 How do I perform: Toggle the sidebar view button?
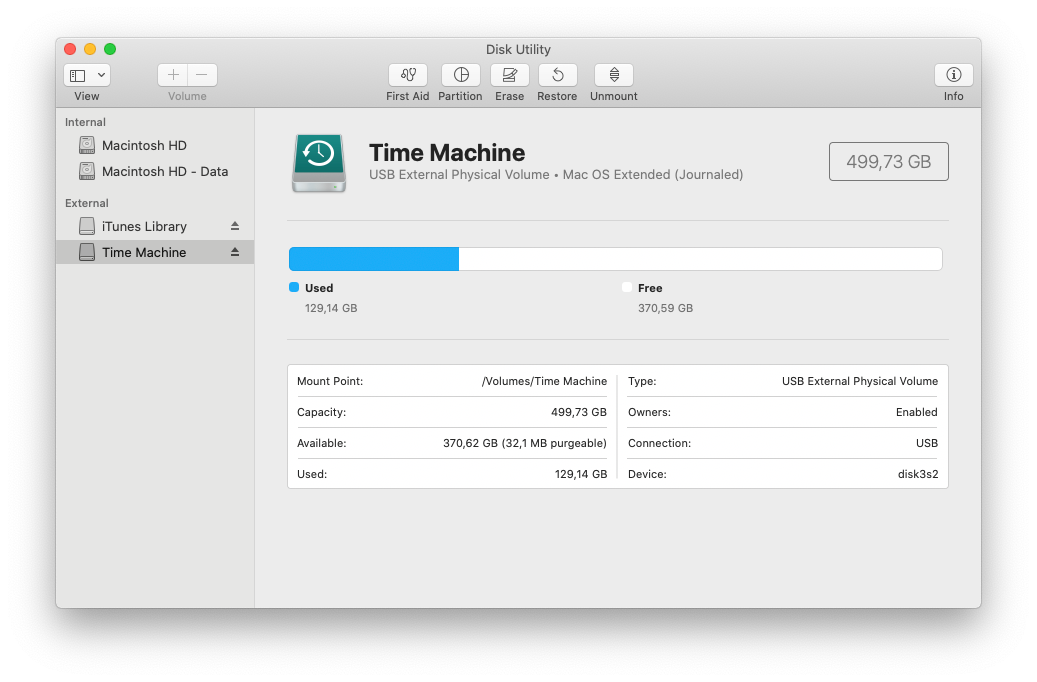pyautogui.click(x=78, y=75)
